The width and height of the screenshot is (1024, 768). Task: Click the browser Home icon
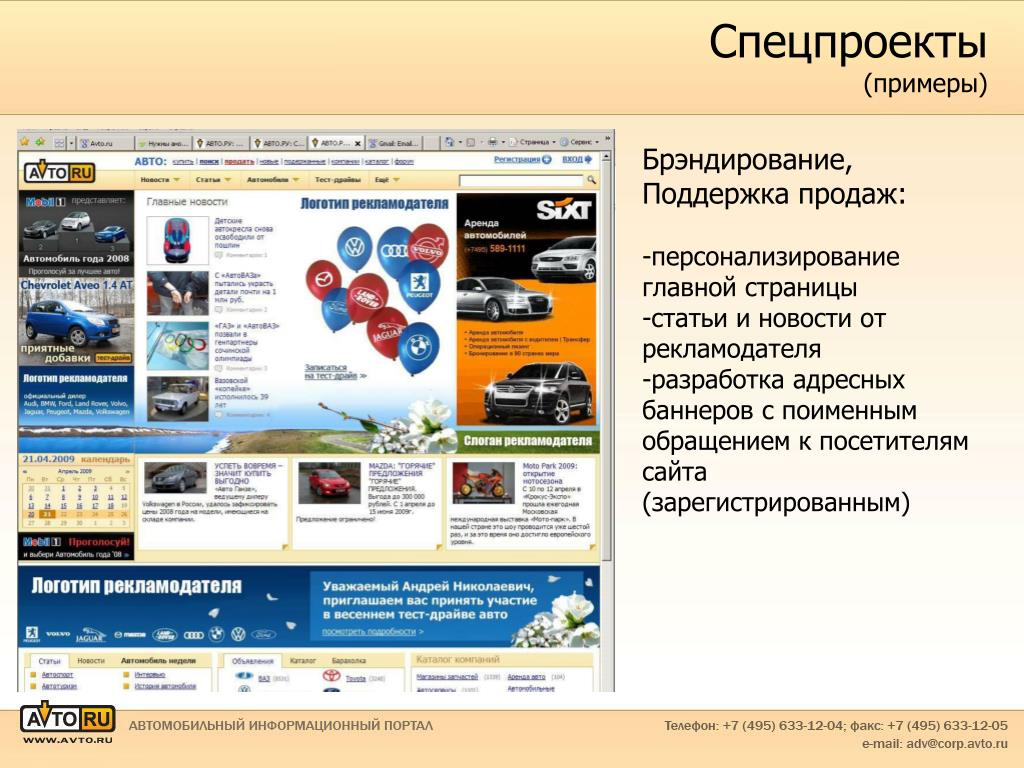450,142
